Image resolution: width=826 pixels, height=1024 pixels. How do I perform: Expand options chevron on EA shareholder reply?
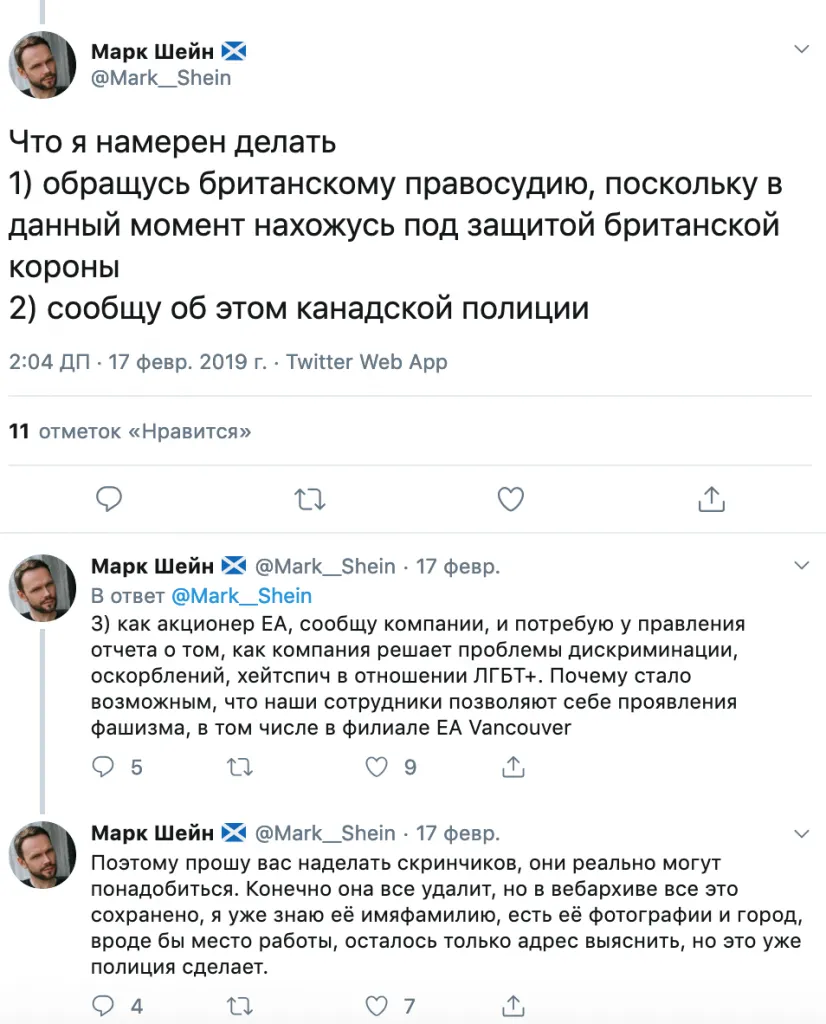click(x=801, y=565)
